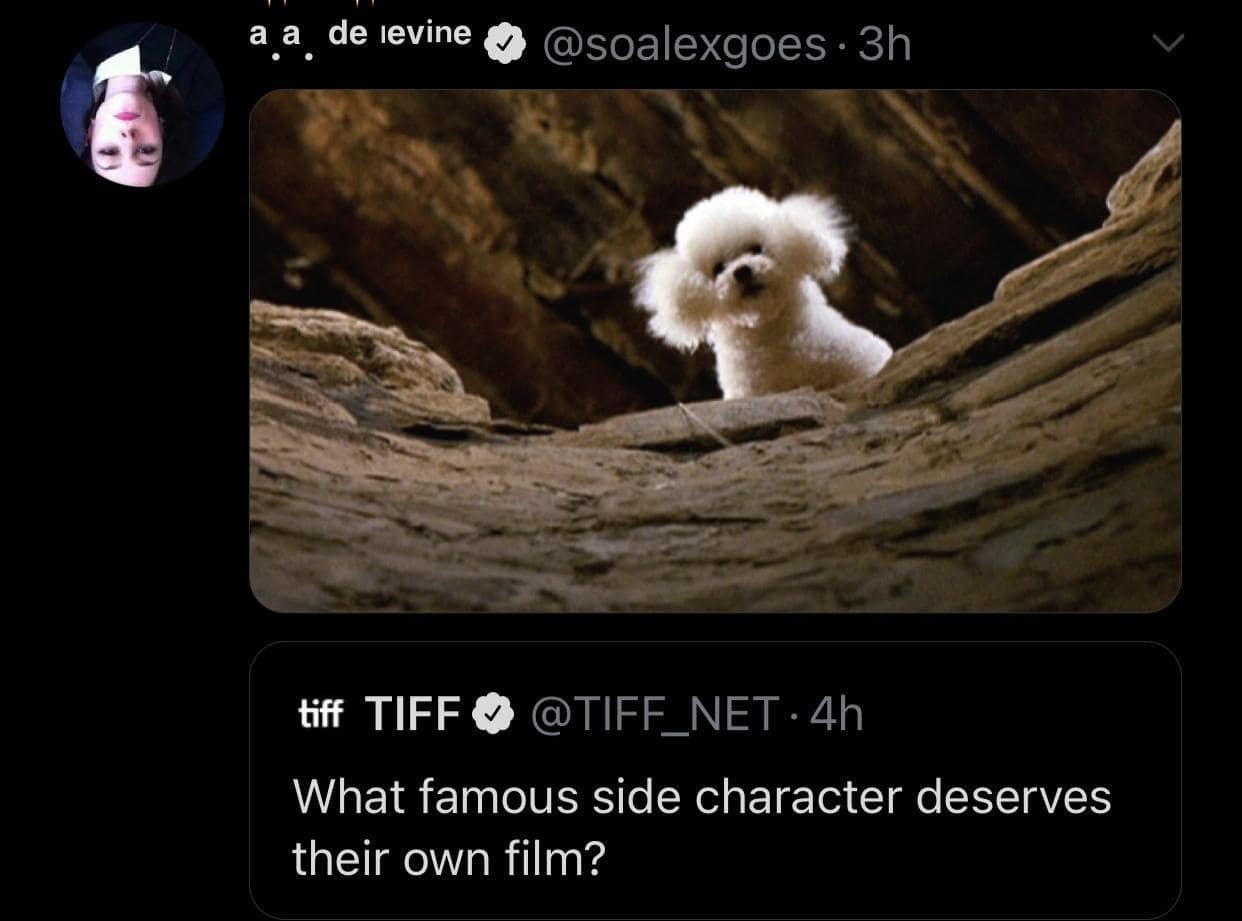Click the fluffy white dog's face in photo
The height and width of the screenshot is (921, 1242).
pos(742,265)
